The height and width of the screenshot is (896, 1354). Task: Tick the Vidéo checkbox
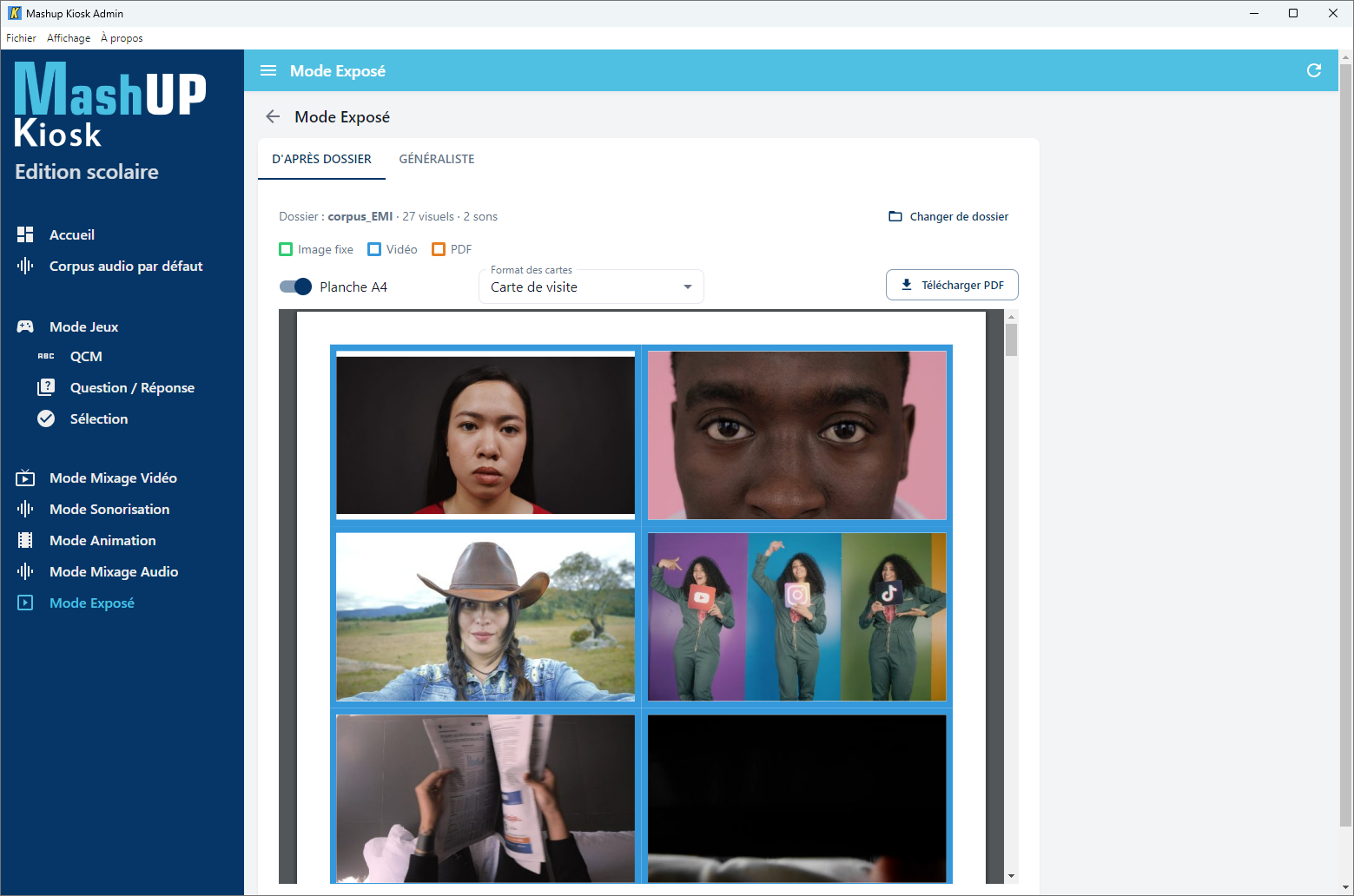pyautogui.click(x=374, y=249)
